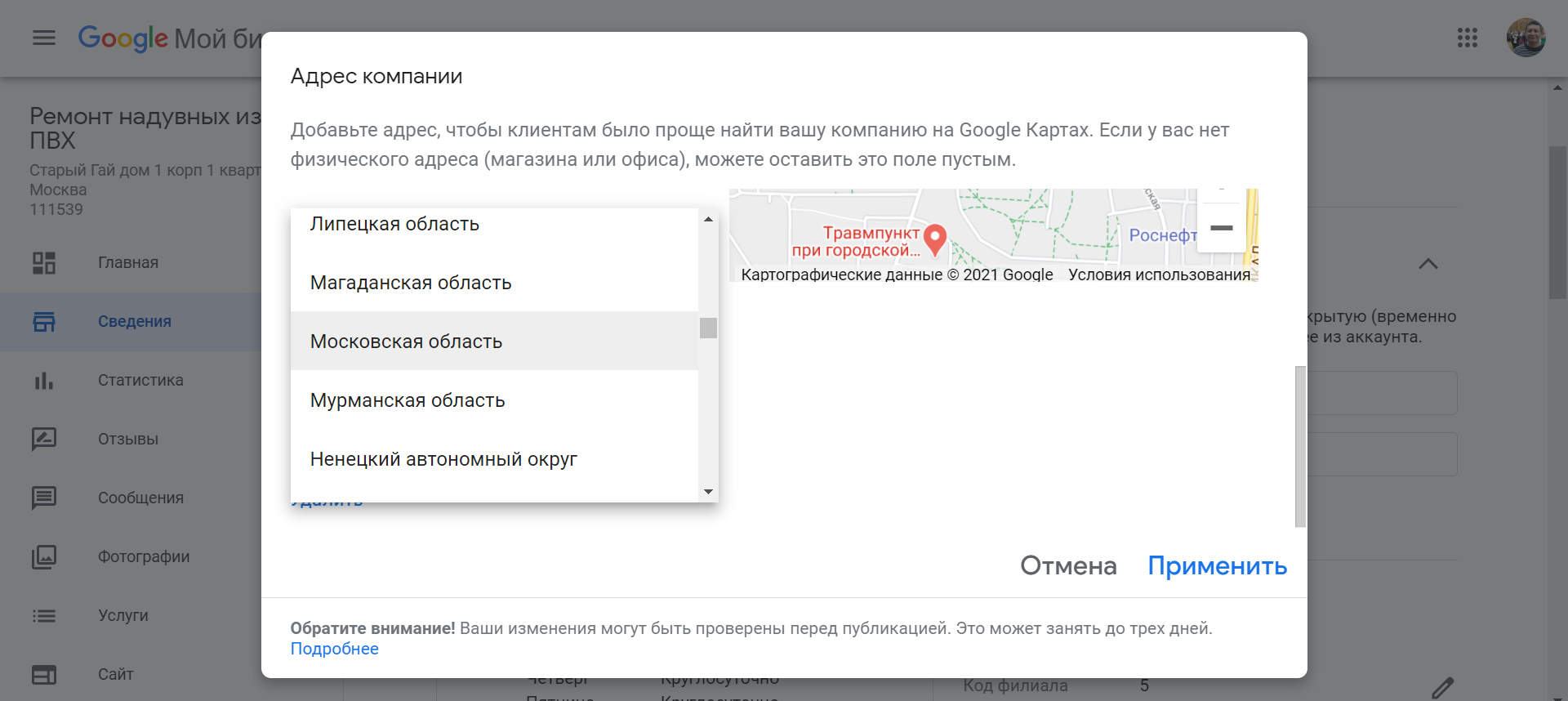This screenshot has width=1568, height=701.
Task: Click the page scrollbar on the right edge
Action: point(1557,223)
